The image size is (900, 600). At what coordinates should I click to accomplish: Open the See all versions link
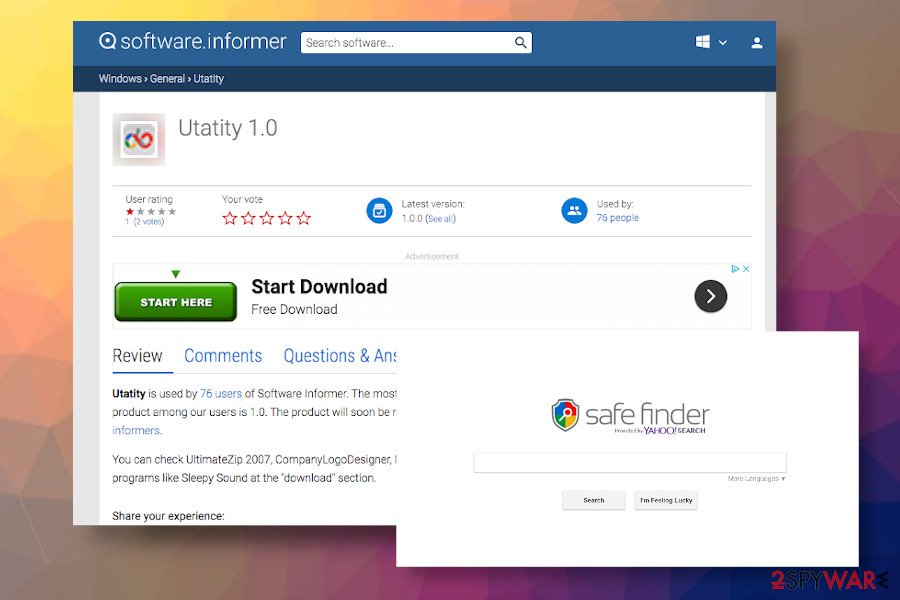coord(441,219)
